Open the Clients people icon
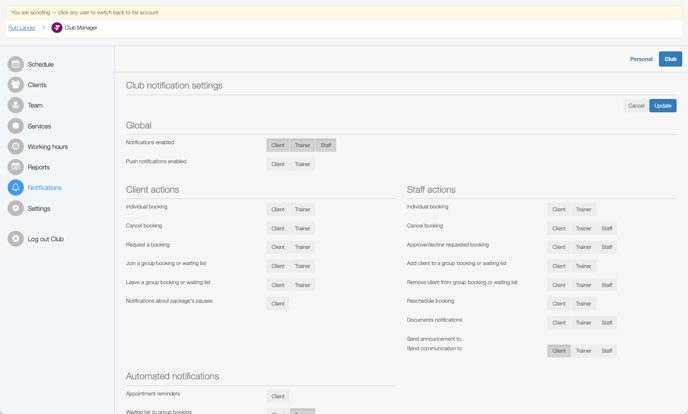Screen dimensions: 688x414 pos(16,85)
